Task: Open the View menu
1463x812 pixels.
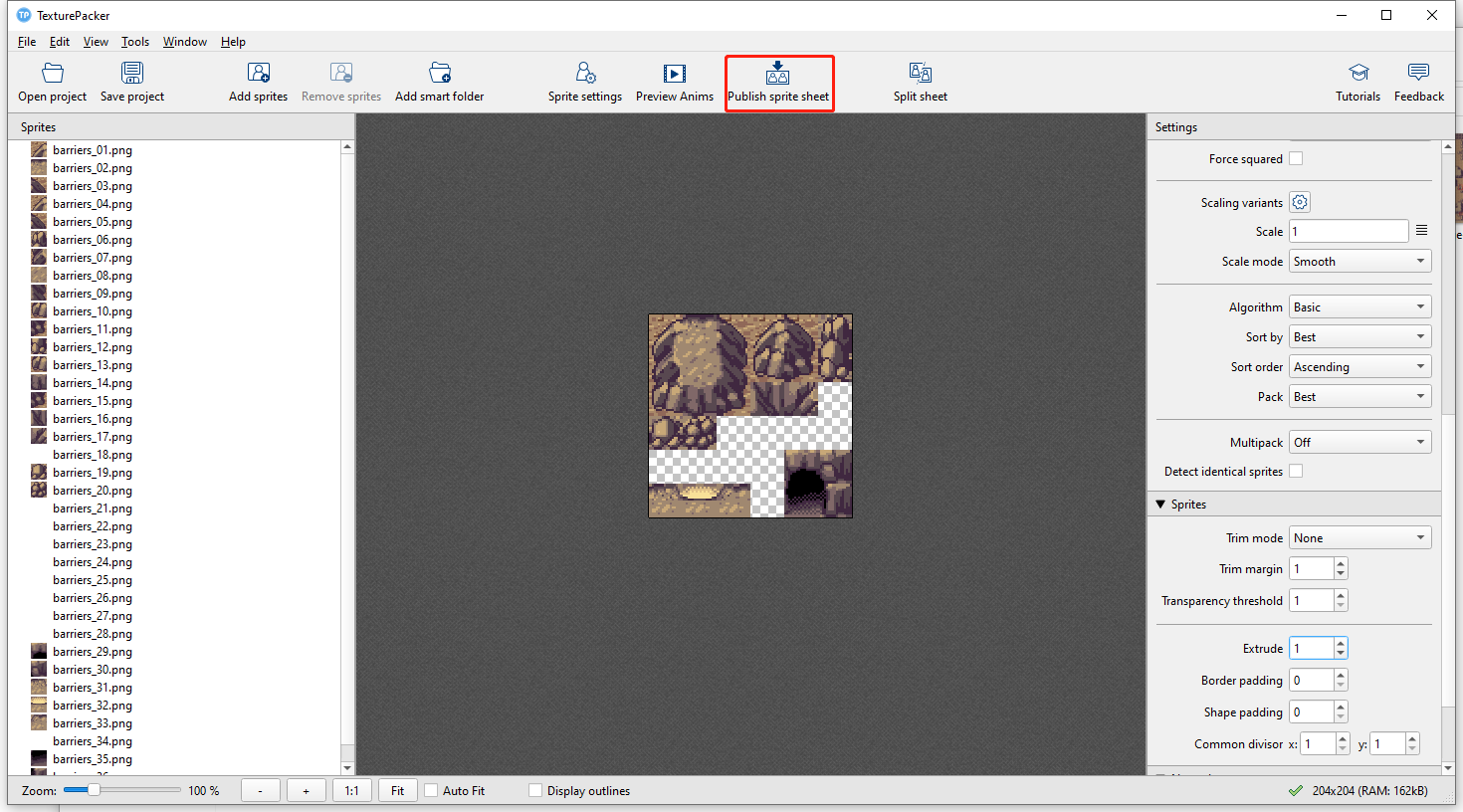Action: [96, 42]
